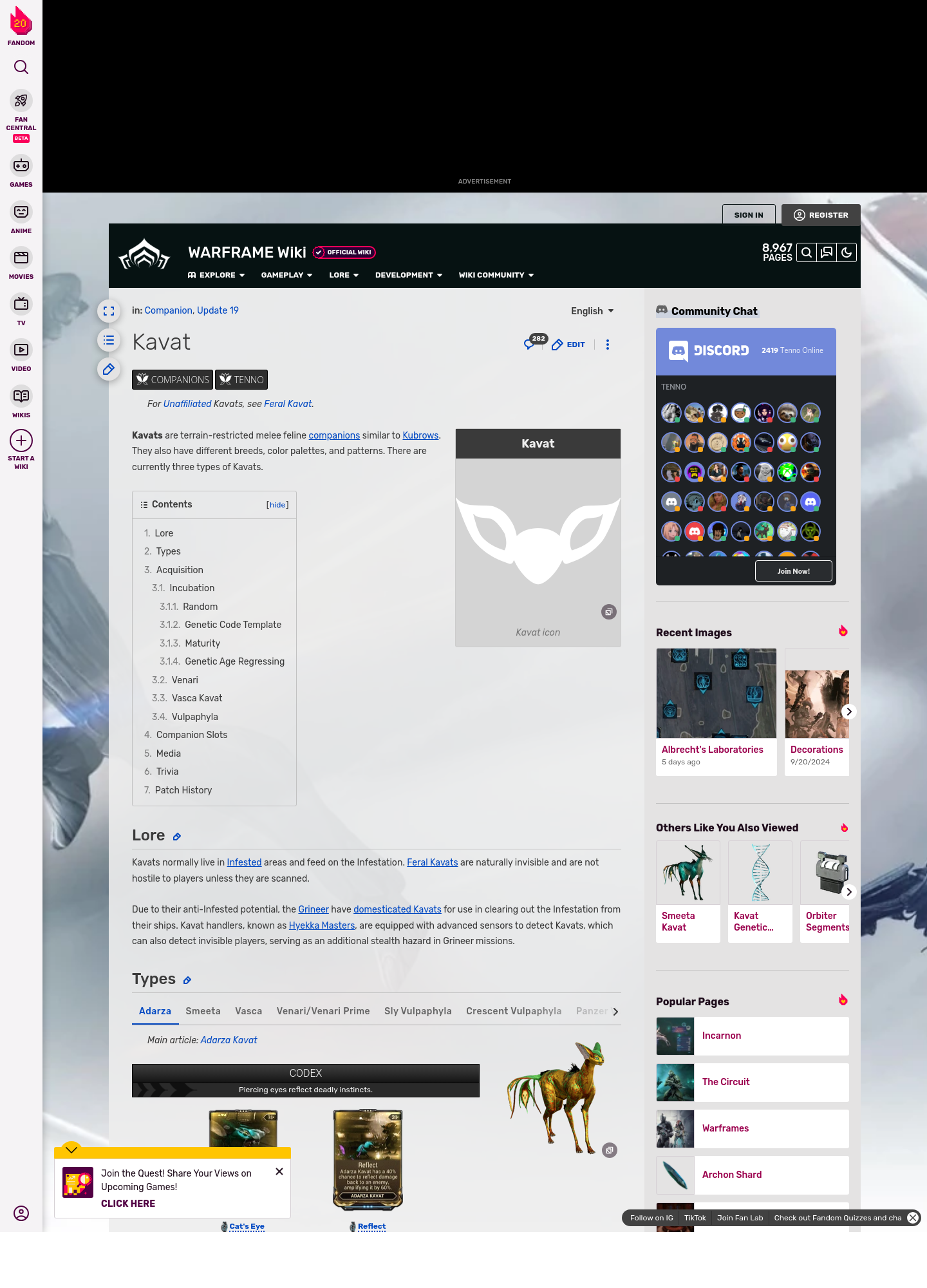The height and width of the screenshot is (1288, 927).
Task: Open the English language dropdown
Action: tap(592, 311)
